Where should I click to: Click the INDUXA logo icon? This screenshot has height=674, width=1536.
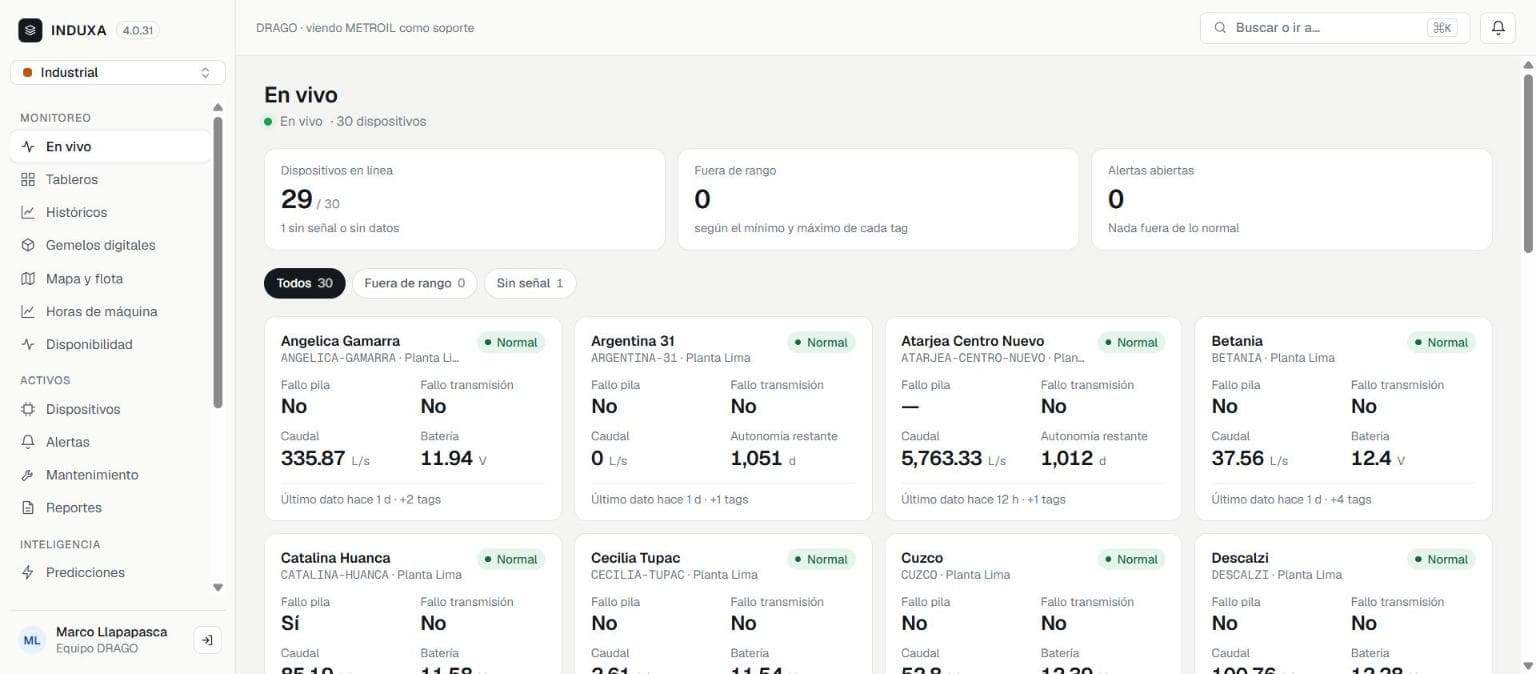pyautogui.click(x=30, y=30)
